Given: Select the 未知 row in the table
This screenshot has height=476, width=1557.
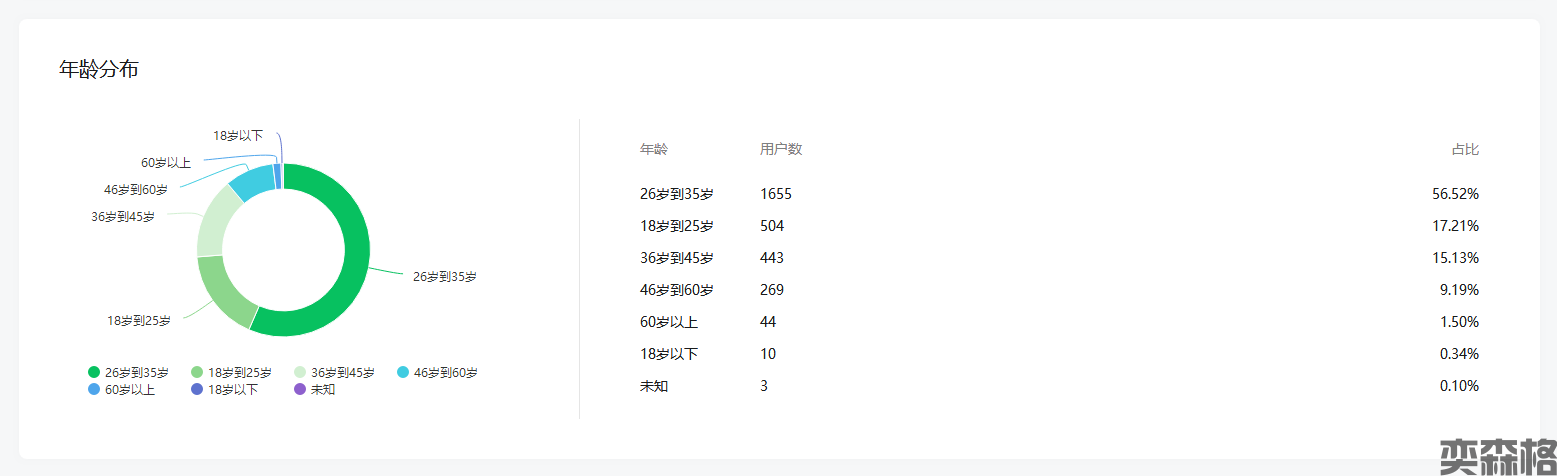Looking at the screenshot, I should (x=654, y=386).
